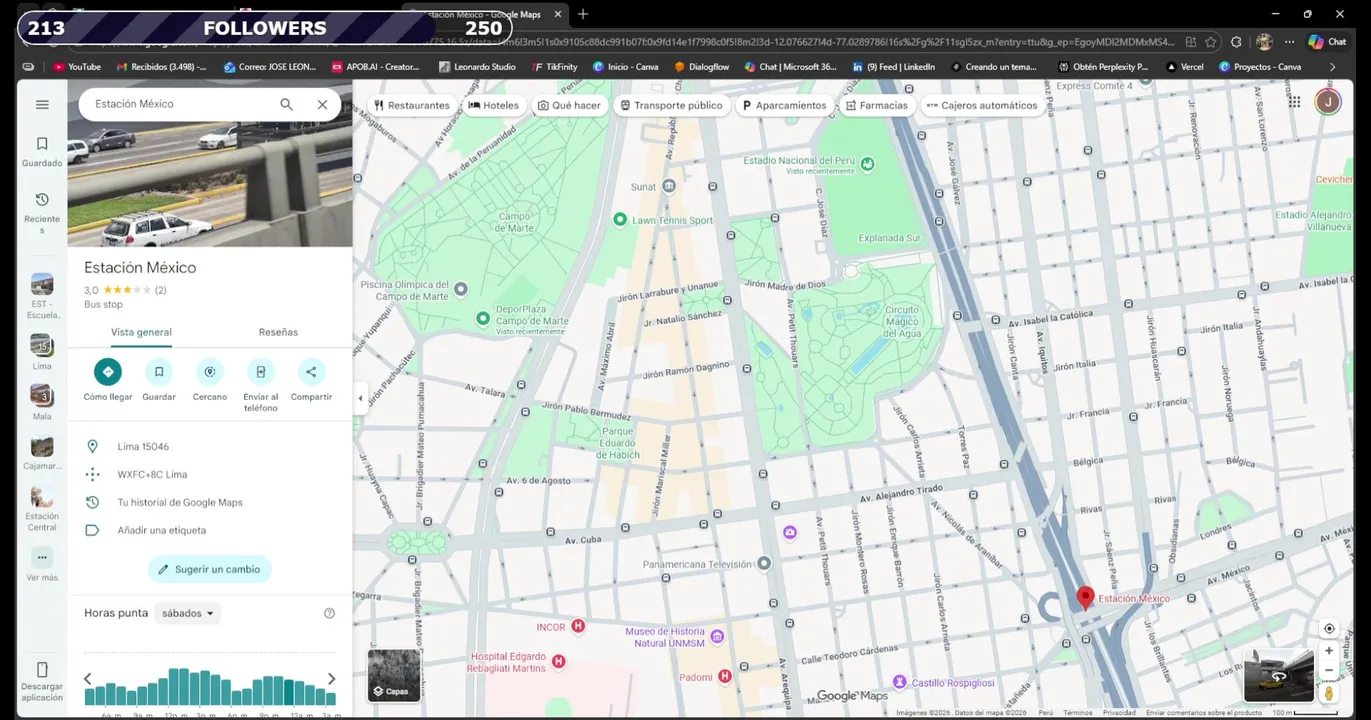Open the sábados day dropdown

click(187, 613)
